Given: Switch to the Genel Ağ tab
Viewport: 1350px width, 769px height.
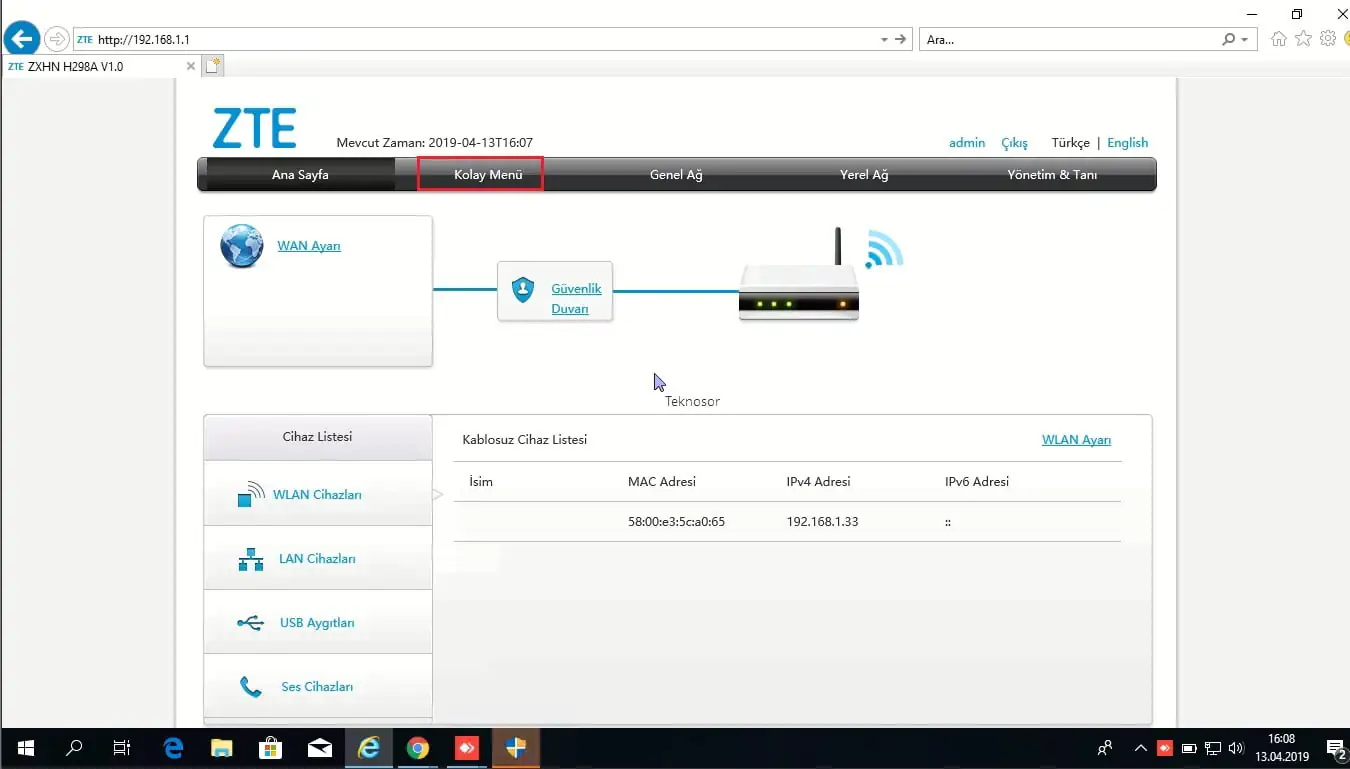Looking at the screenshot, I should 676,174.
